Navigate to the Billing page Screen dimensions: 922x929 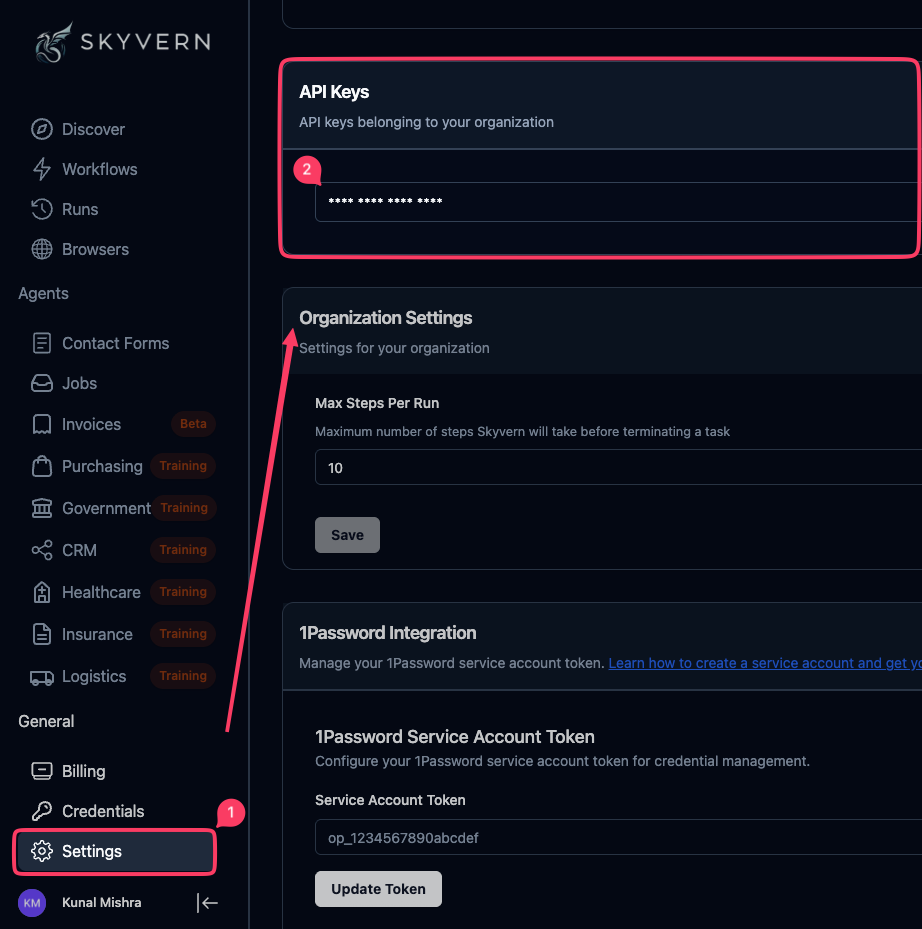tap(84, 771)
